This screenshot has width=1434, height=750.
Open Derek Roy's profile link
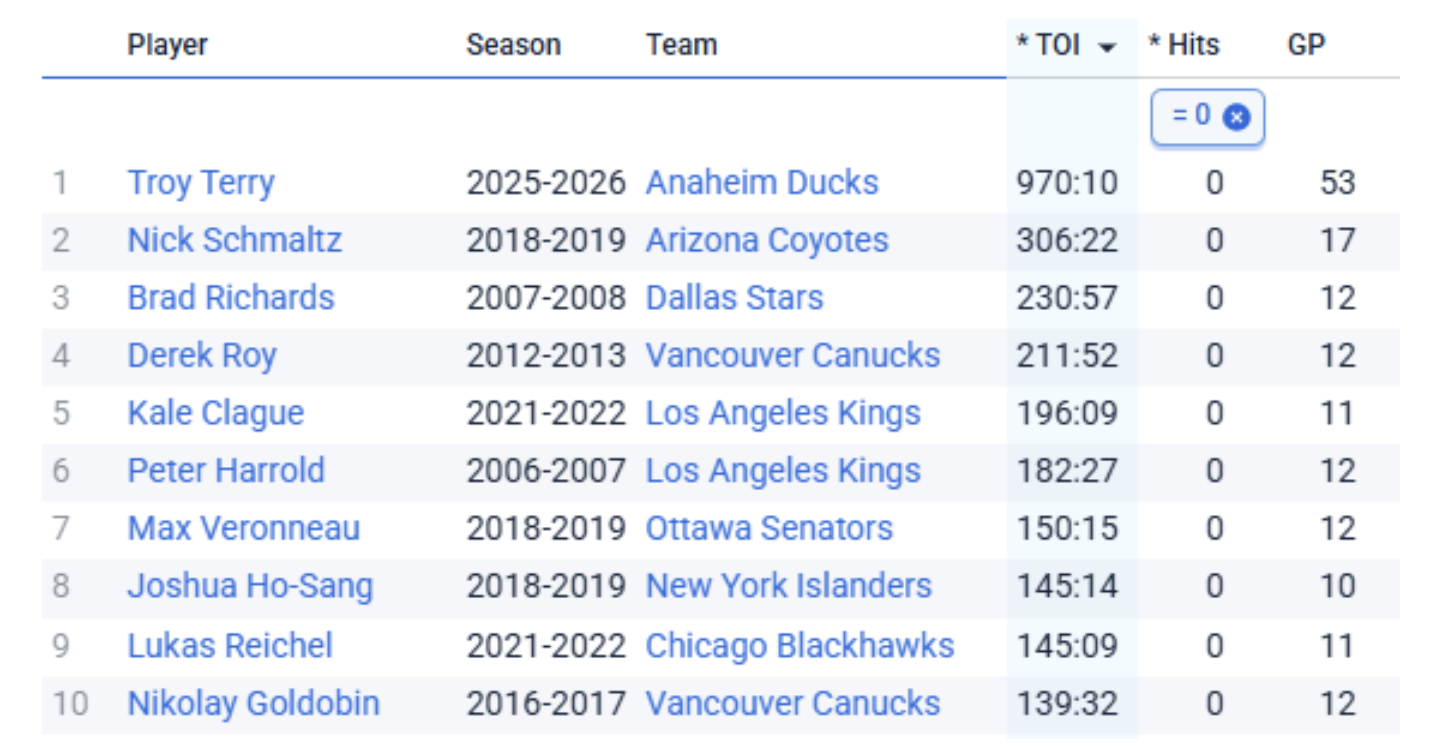201,356
